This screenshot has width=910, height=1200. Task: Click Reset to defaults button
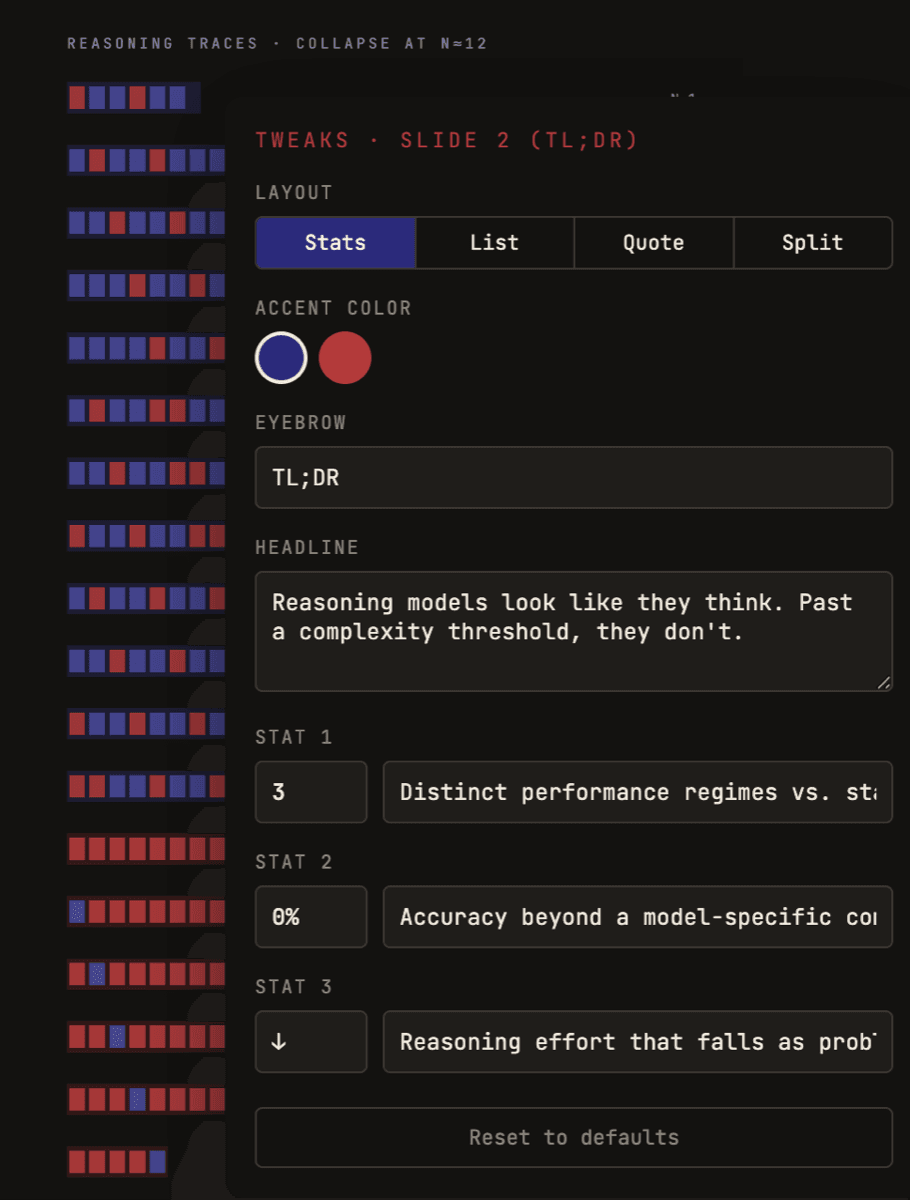coord(574,1137)
